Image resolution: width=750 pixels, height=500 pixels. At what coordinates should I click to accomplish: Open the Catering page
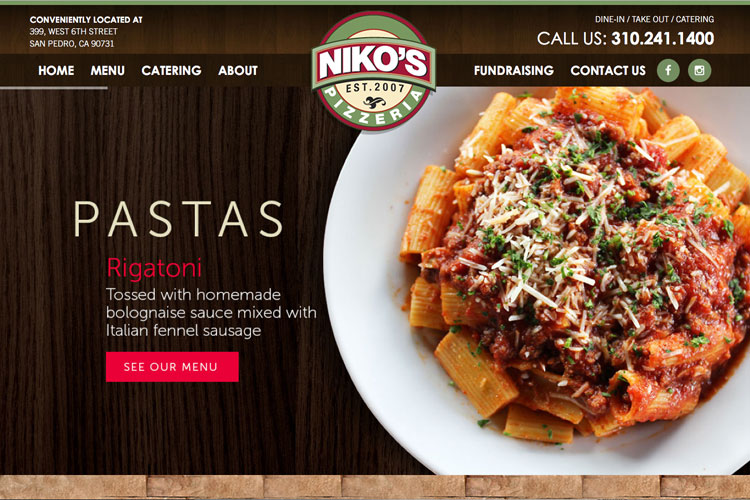[x=171, y=70]
